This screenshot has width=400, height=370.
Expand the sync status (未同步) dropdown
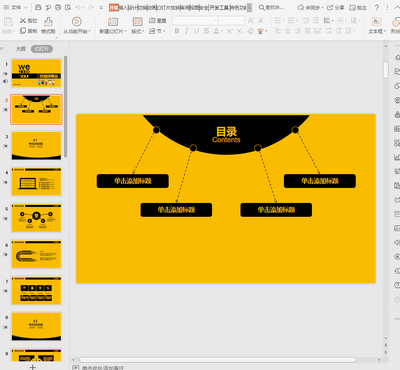[x=323, y=8]
